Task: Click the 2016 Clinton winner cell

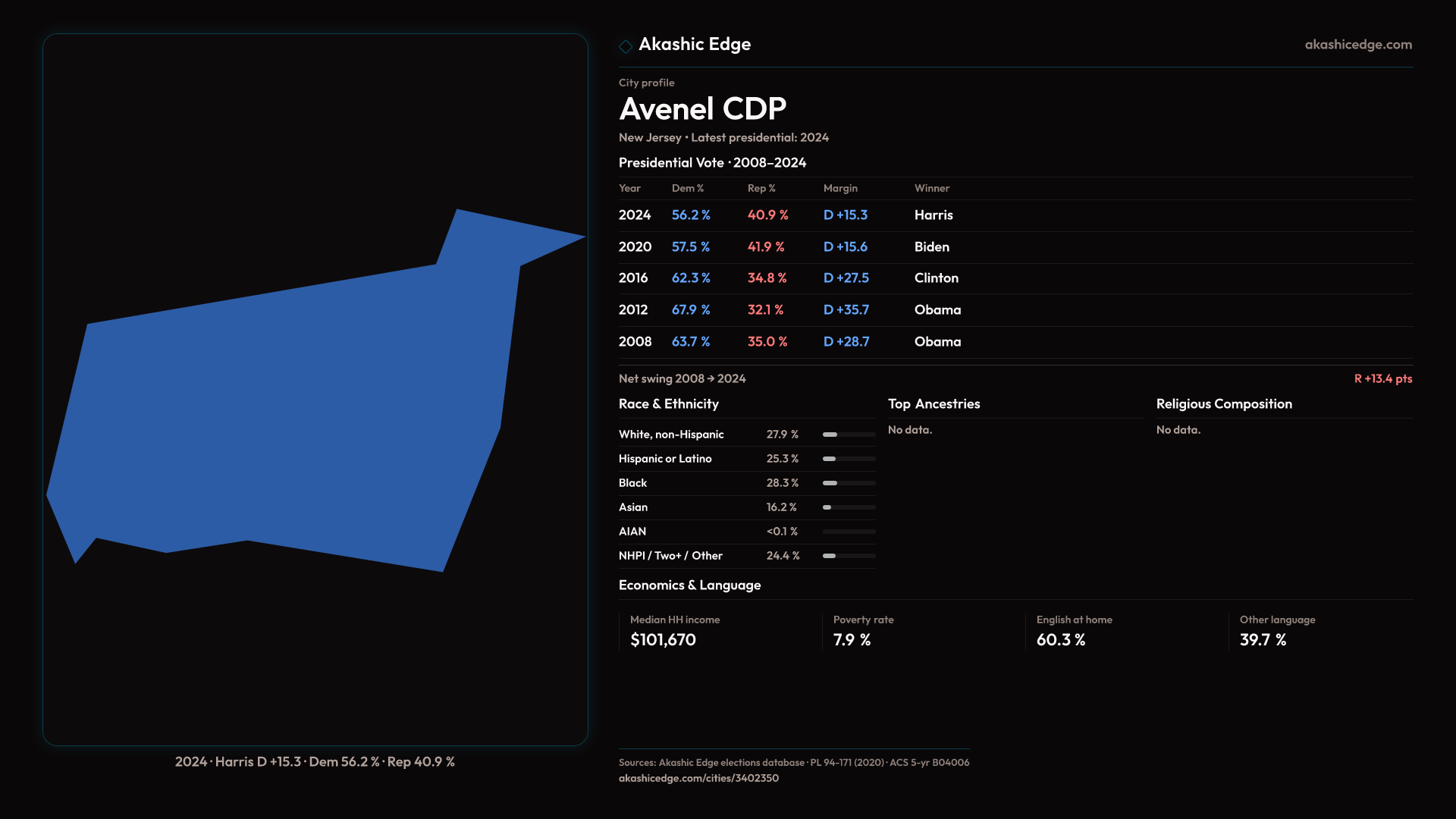Action: click(x=936, y=278)
